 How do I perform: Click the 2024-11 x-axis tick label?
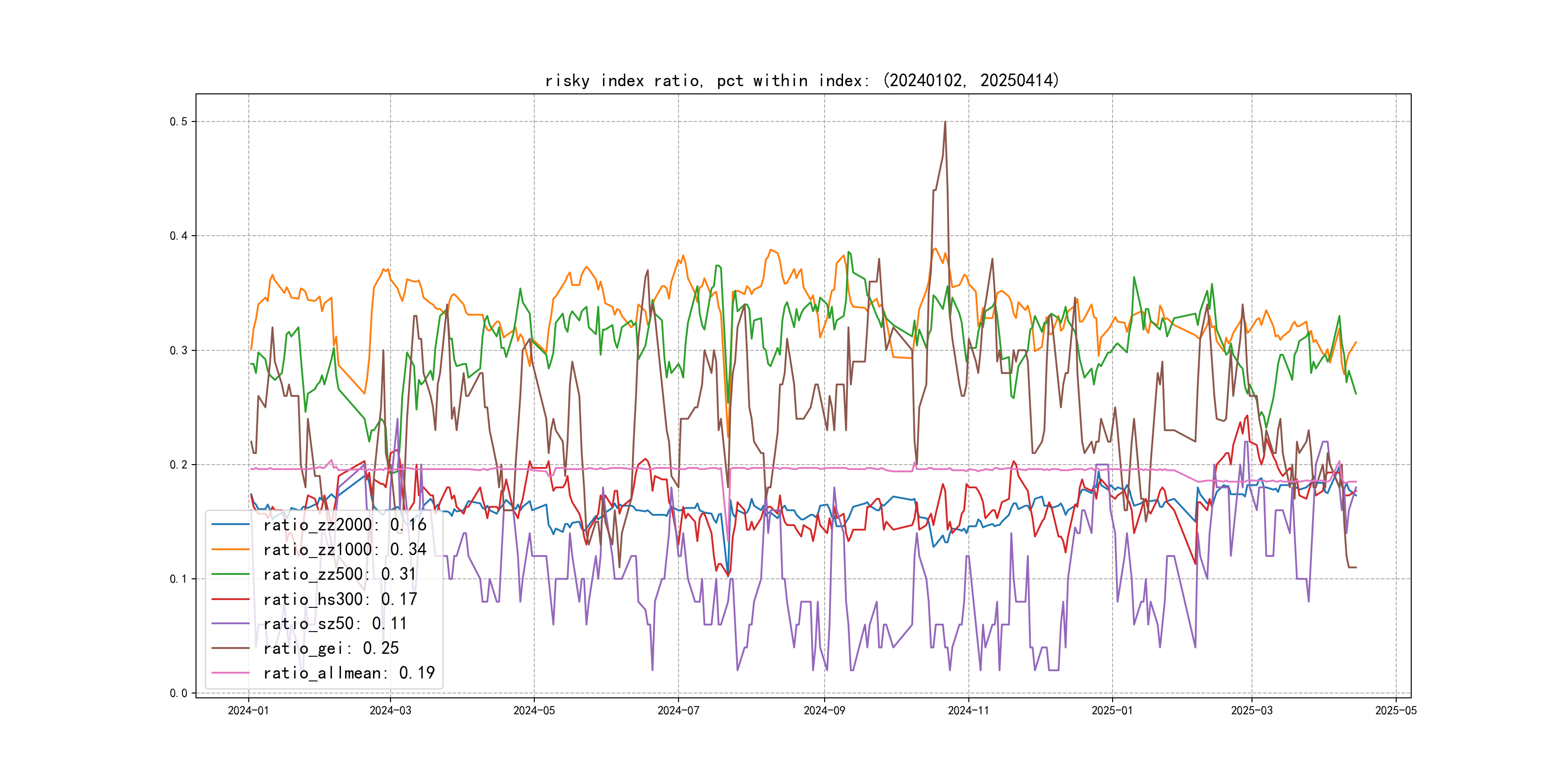pos(968,710)
